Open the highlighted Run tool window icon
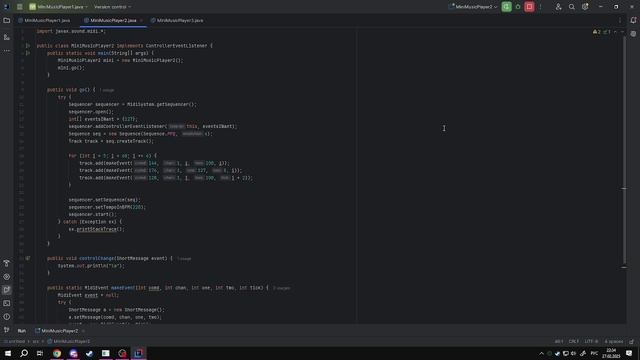This screenshot has width=640, height=360. pyautogui.click(x=7, y=290)
